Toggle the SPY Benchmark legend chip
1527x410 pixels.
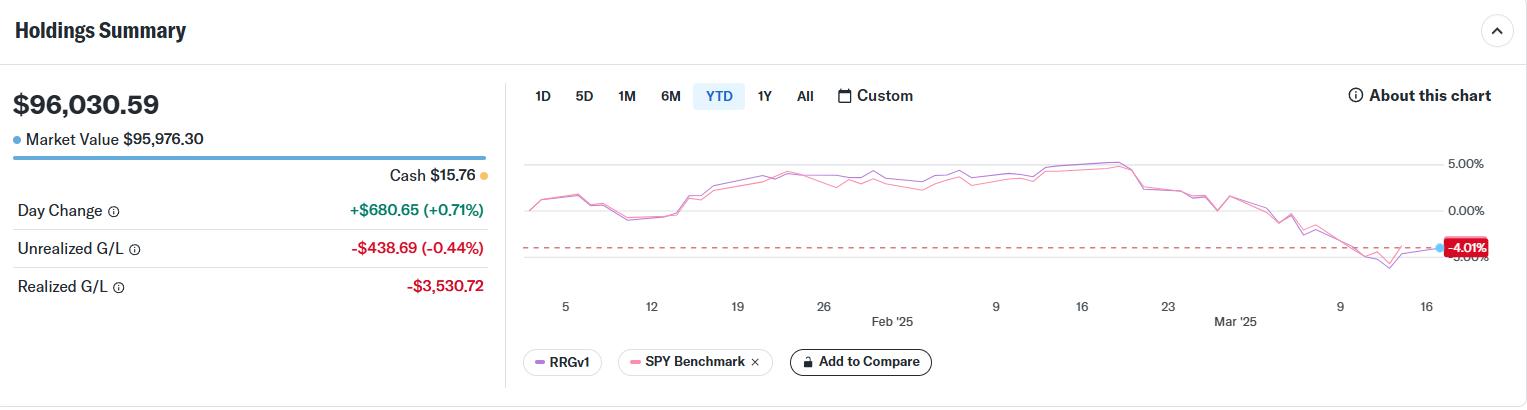click(x=688, y=362)
